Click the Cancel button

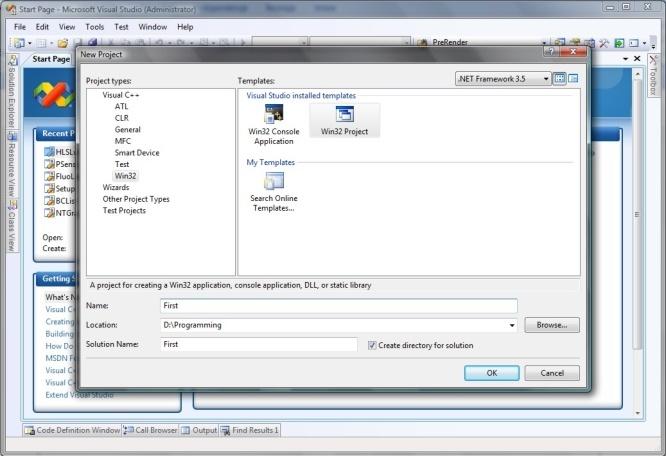[552, 373]
